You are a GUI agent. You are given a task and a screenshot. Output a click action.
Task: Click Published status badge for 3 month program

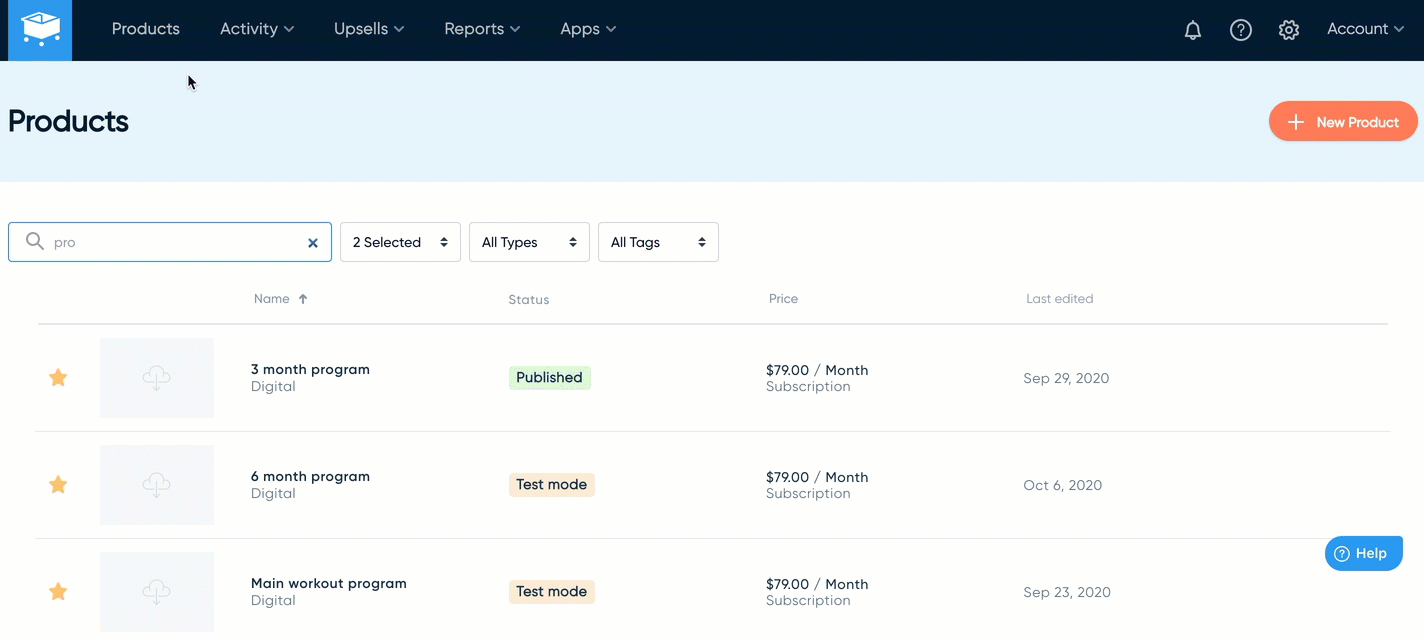549,377
